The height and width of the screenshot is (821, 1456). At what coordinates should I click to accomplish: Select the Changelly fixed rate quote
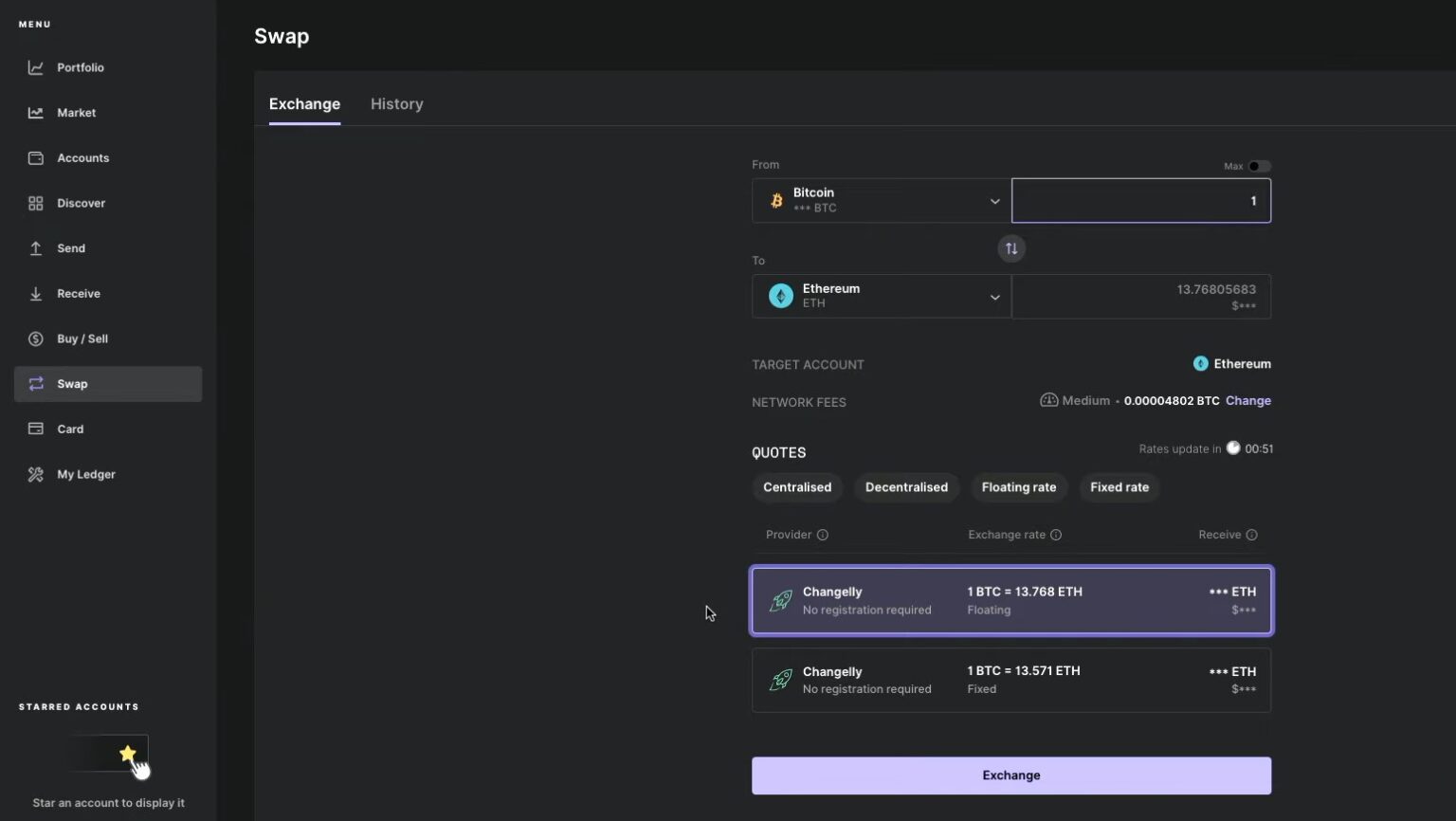coord(1010,680)
